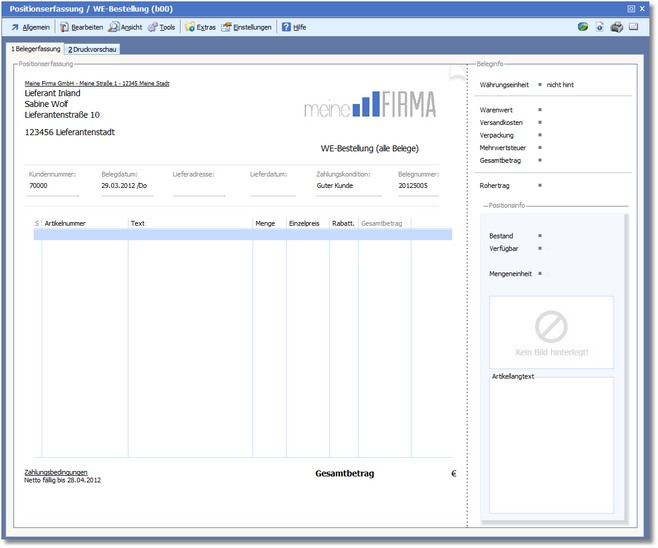Switch to the Druckvorschau tab
Screen dimensions: 658x548
pos(92,48)
